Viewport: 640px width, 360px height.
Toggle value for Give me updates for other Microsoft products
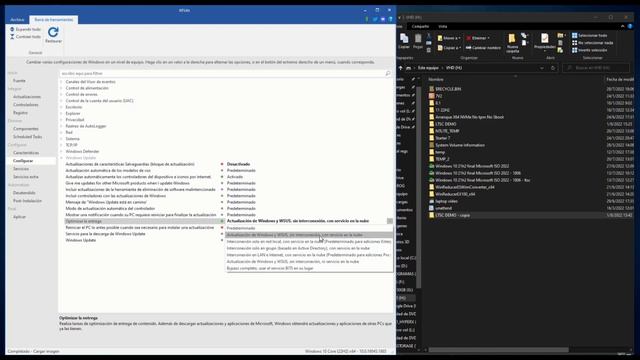241,183
